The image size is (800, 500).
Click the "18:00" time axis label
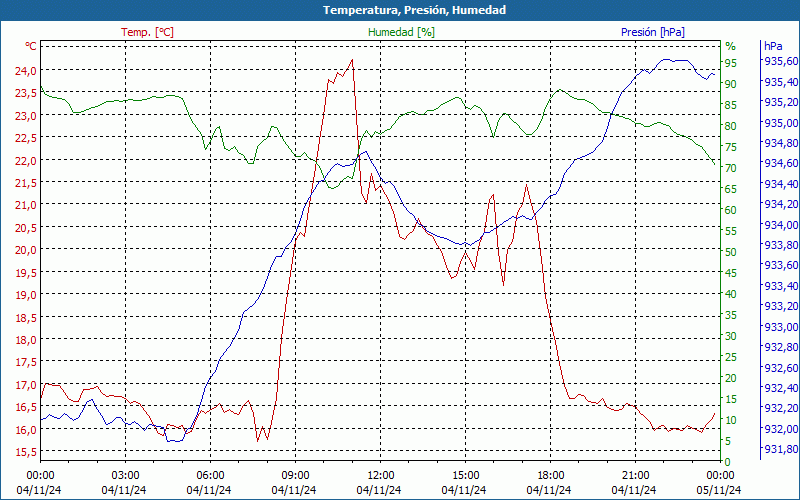point(551,475)
